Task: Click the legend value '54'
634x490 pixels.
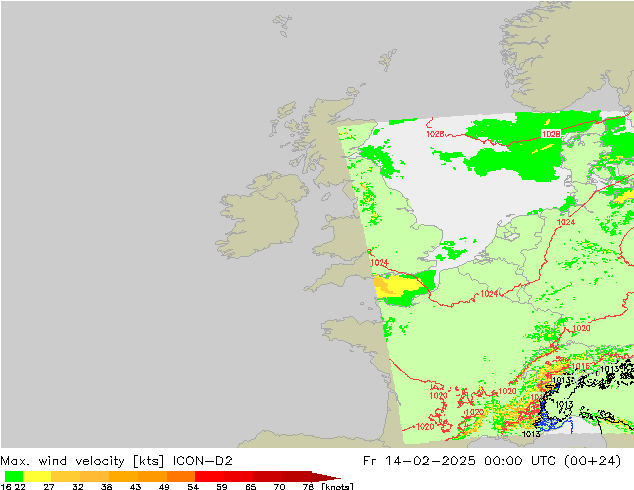Action: point(193,486)
